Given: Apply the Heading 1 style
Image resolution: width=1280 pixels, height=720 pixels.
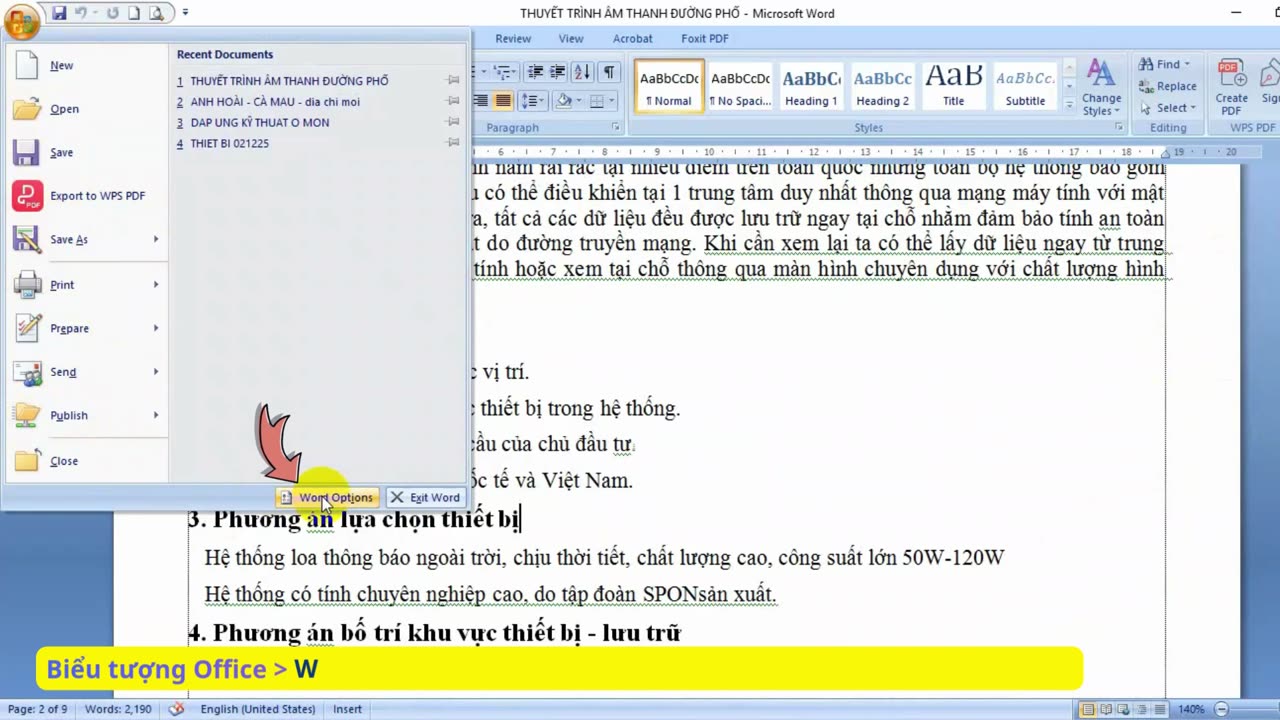Looking at the screenshot, I should click(811, 86).
